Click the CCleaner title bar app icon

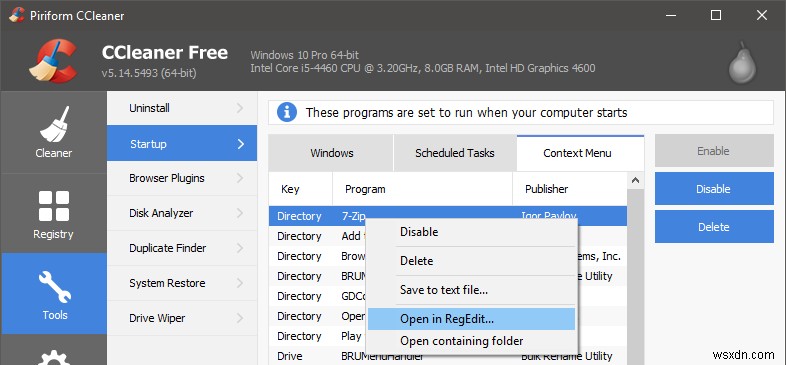(16, 16)
